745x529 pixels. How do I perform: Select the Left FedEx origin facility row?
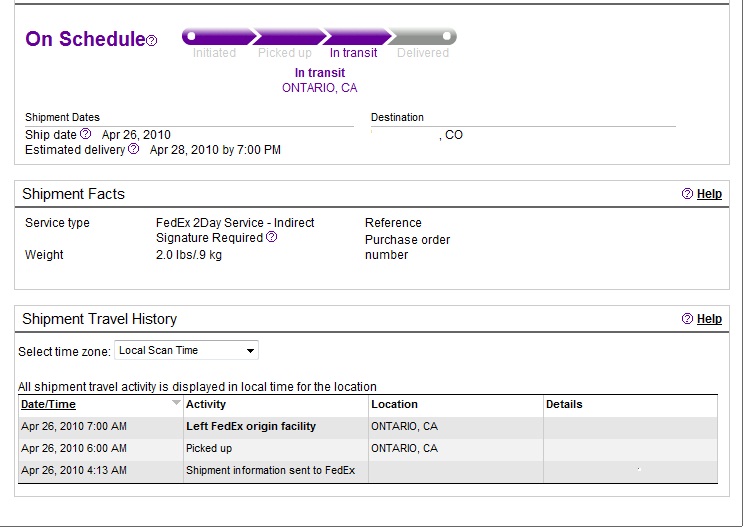point(251,427)
